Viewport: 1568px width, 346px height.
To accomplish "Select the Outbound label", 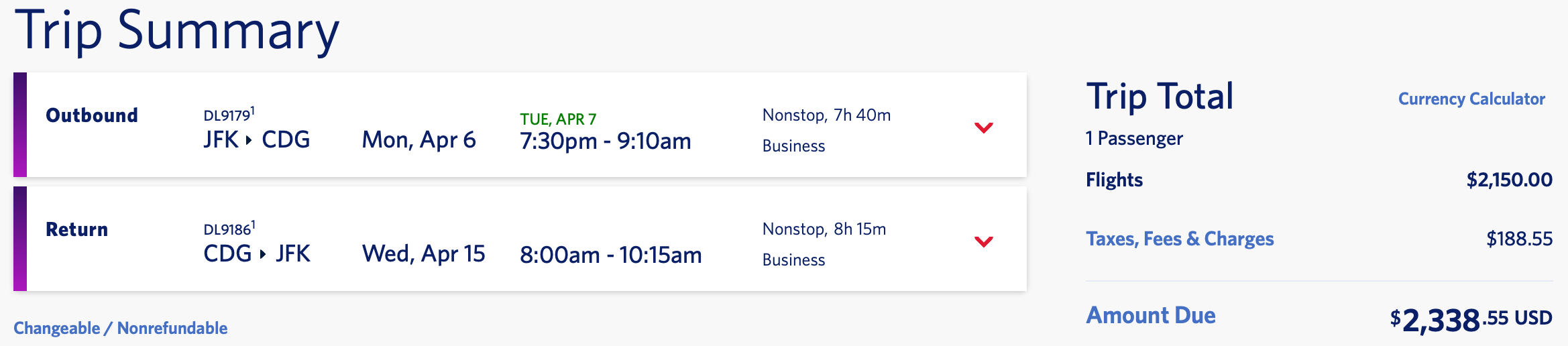I will [92, 115].
